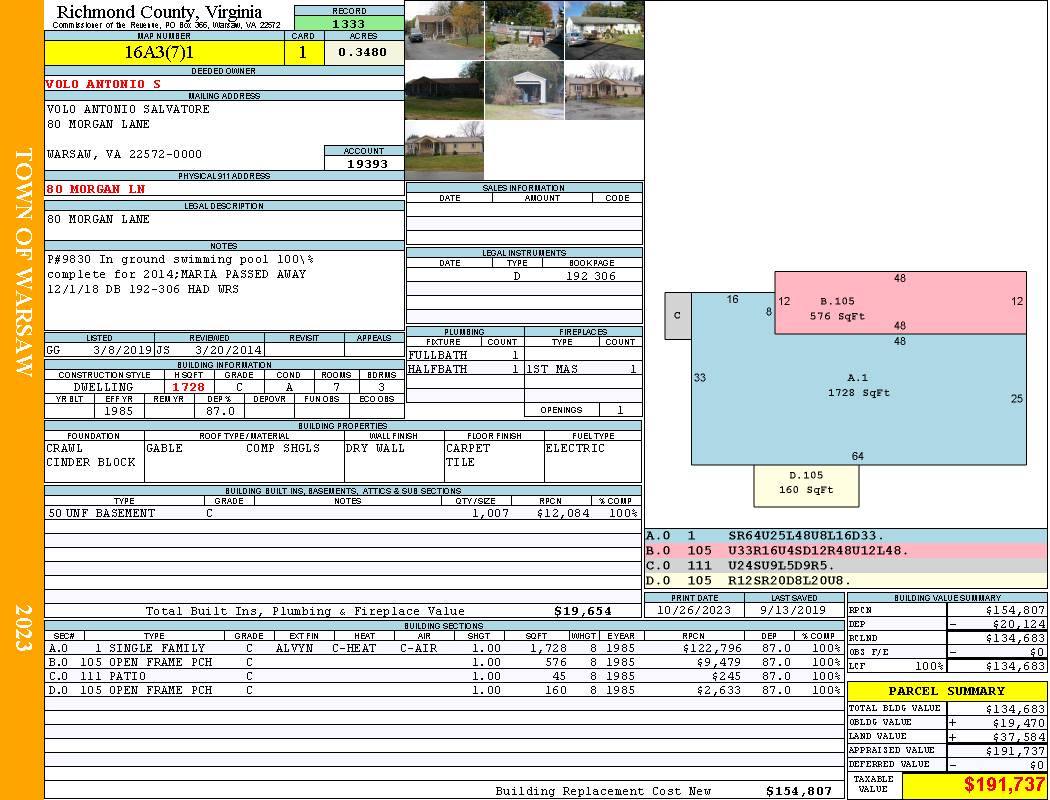Click the B.0 sketch vector row in pink

coord(846,550)
